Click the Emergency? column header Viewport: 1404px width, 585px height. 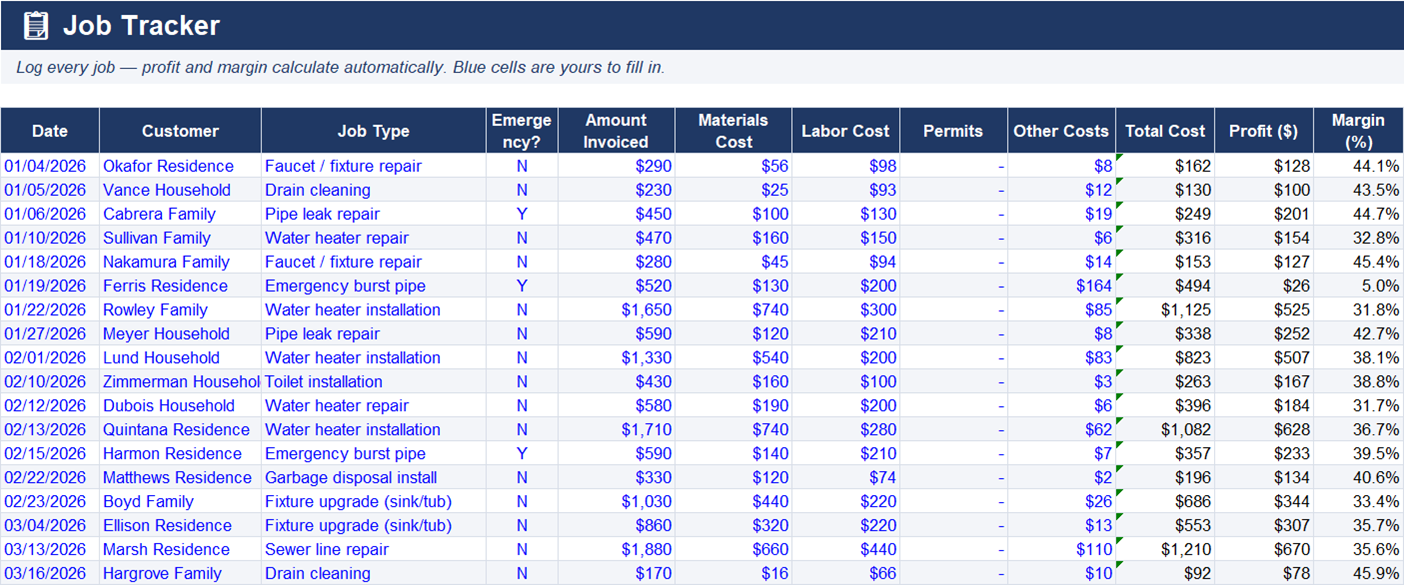pos(522,131)
